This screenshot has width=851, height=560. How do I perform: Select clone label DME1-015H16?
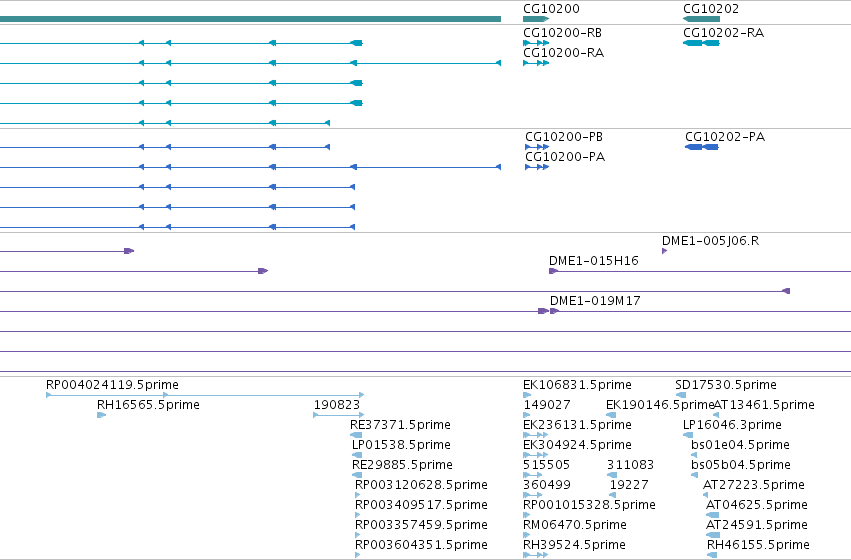[x=594, y=261]
